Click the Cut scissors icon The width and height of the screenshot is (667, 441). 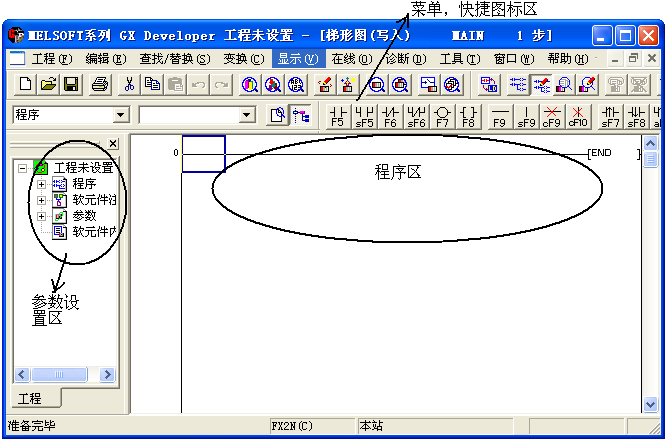(x=129, y=85)
